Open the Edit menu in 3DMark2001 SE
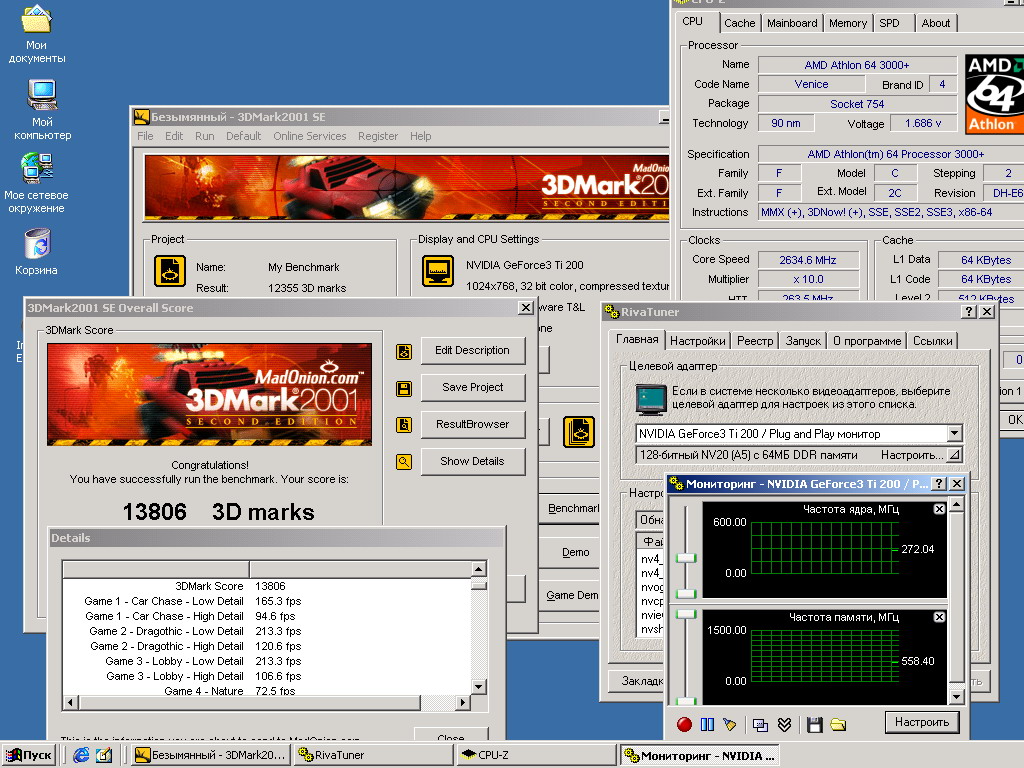Viewport: 1024px width, 768px height. pos(174,136)
